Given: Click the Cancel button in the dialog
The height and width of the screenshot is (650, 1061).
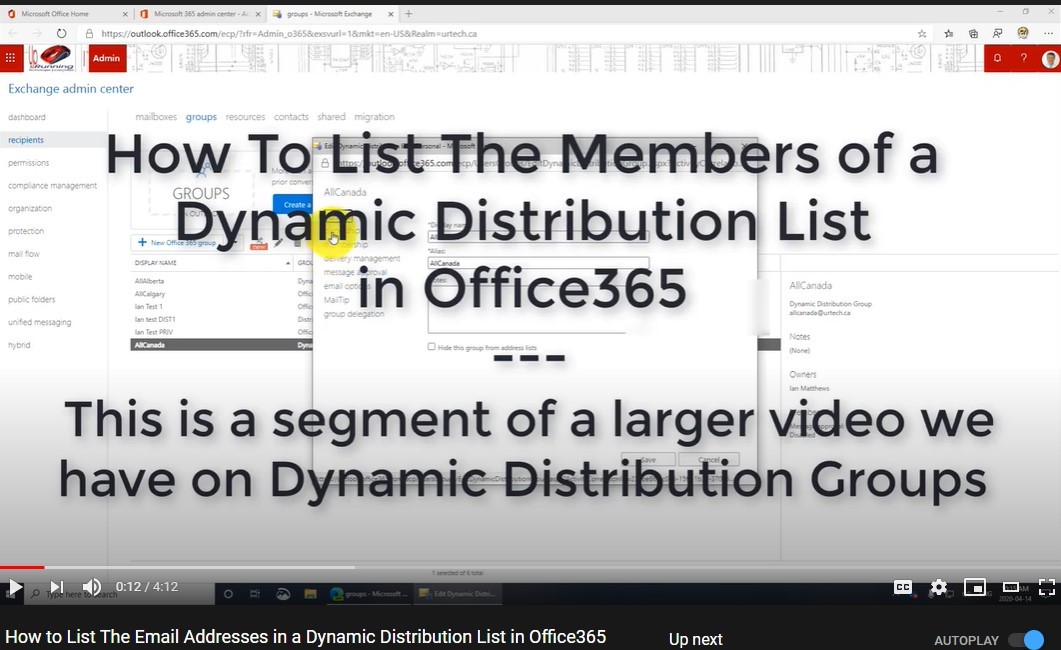Looking at the screenshot, I should [709, 460].
